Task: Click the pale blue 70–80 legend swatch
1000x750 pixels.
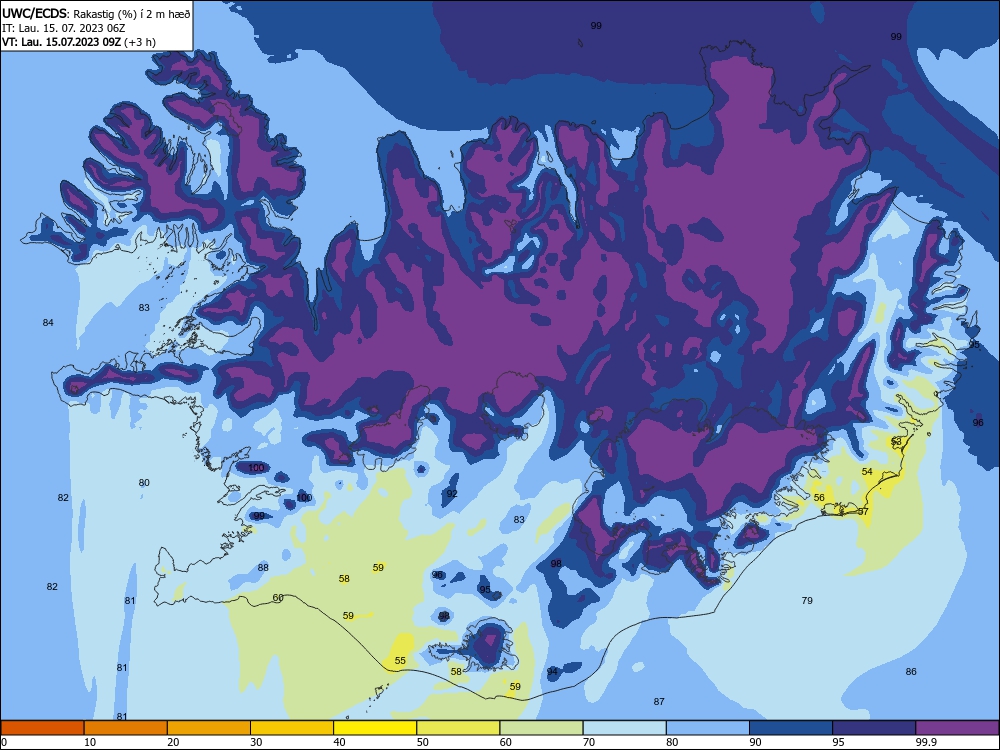Action: pos(624,728)
